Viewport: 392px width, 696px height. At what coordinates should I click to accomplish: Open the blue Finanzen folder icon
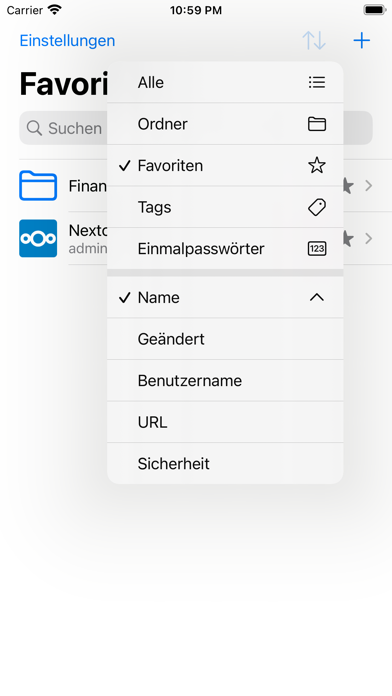[x=38, y=186]
